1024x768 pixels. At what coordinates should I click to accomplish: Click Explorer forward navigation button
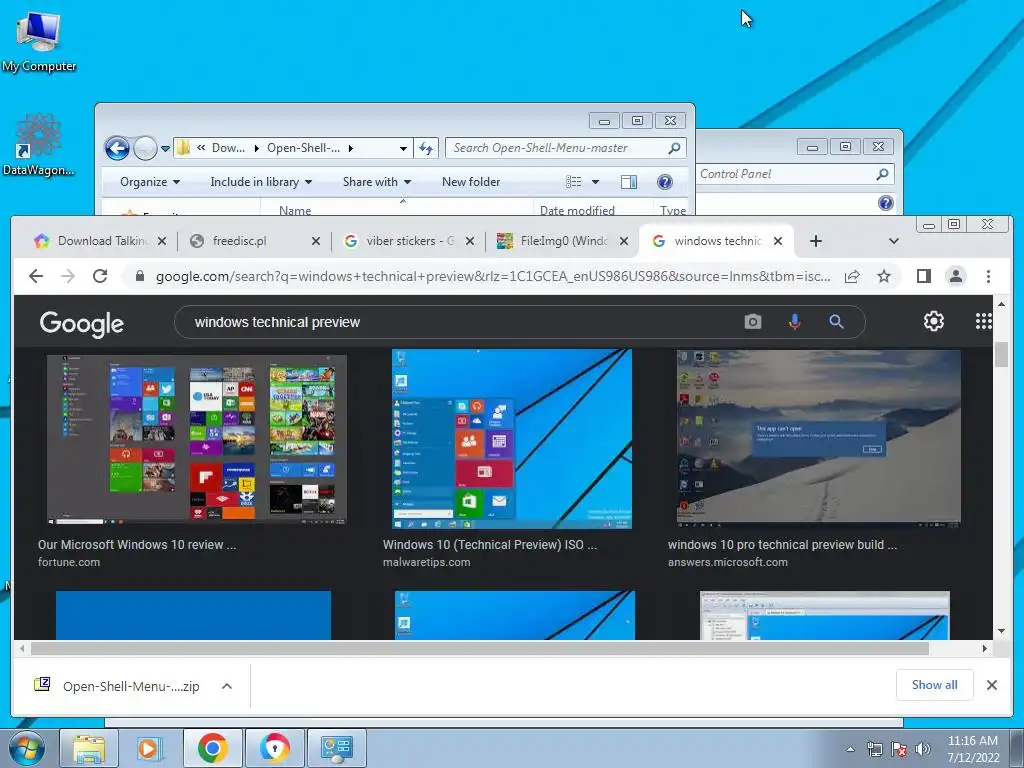[x=145, y=148]
